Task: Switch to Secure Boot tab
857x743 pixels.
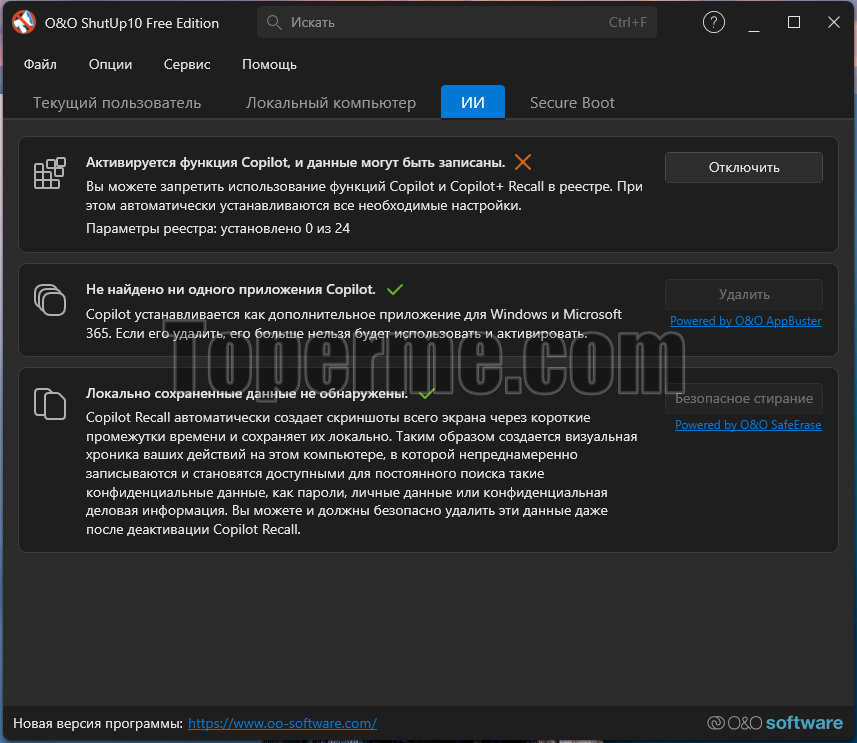Action: coord(572,103)
